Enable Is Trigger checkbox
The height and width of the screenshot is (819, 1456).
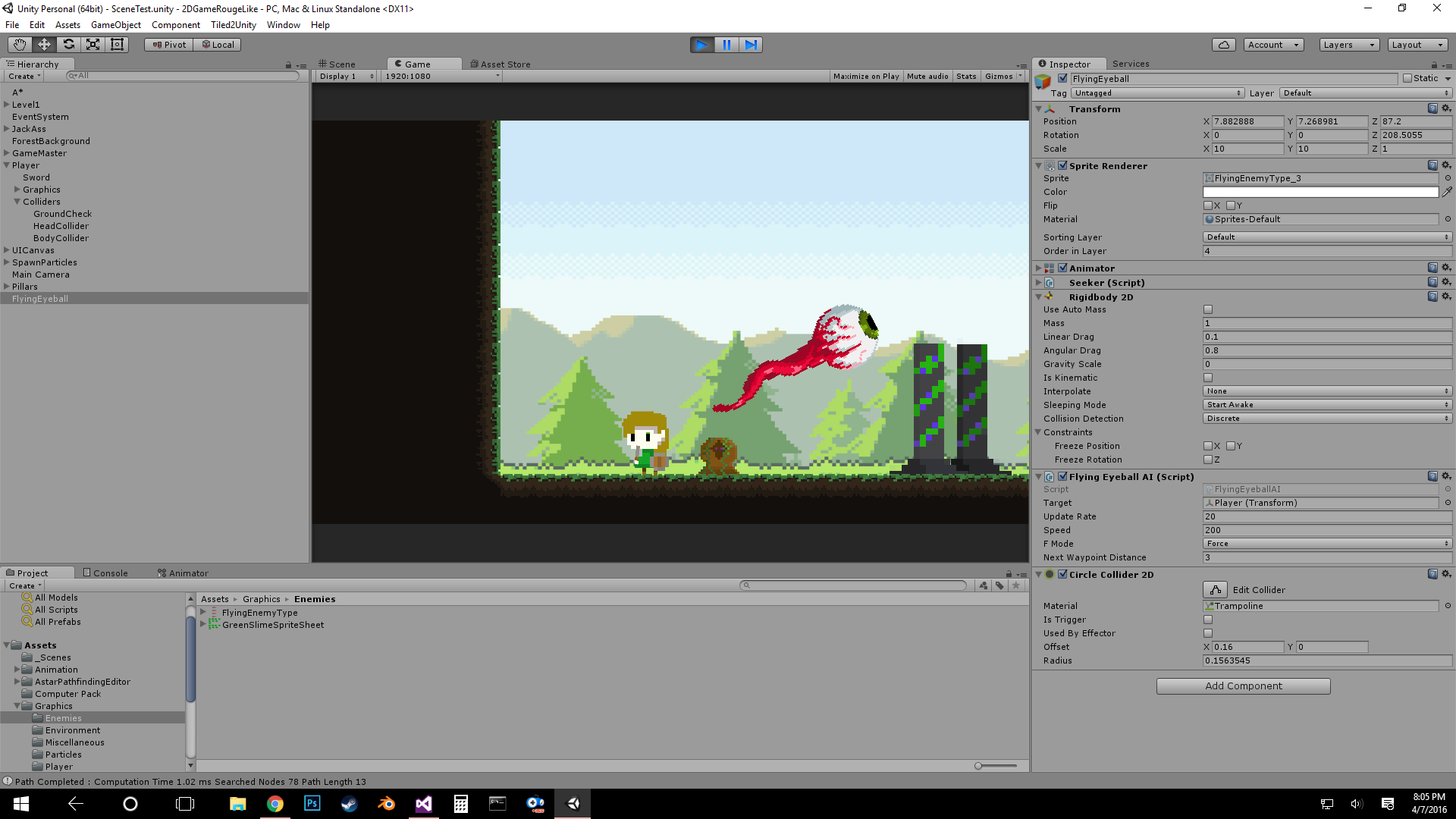[1208, 620]
